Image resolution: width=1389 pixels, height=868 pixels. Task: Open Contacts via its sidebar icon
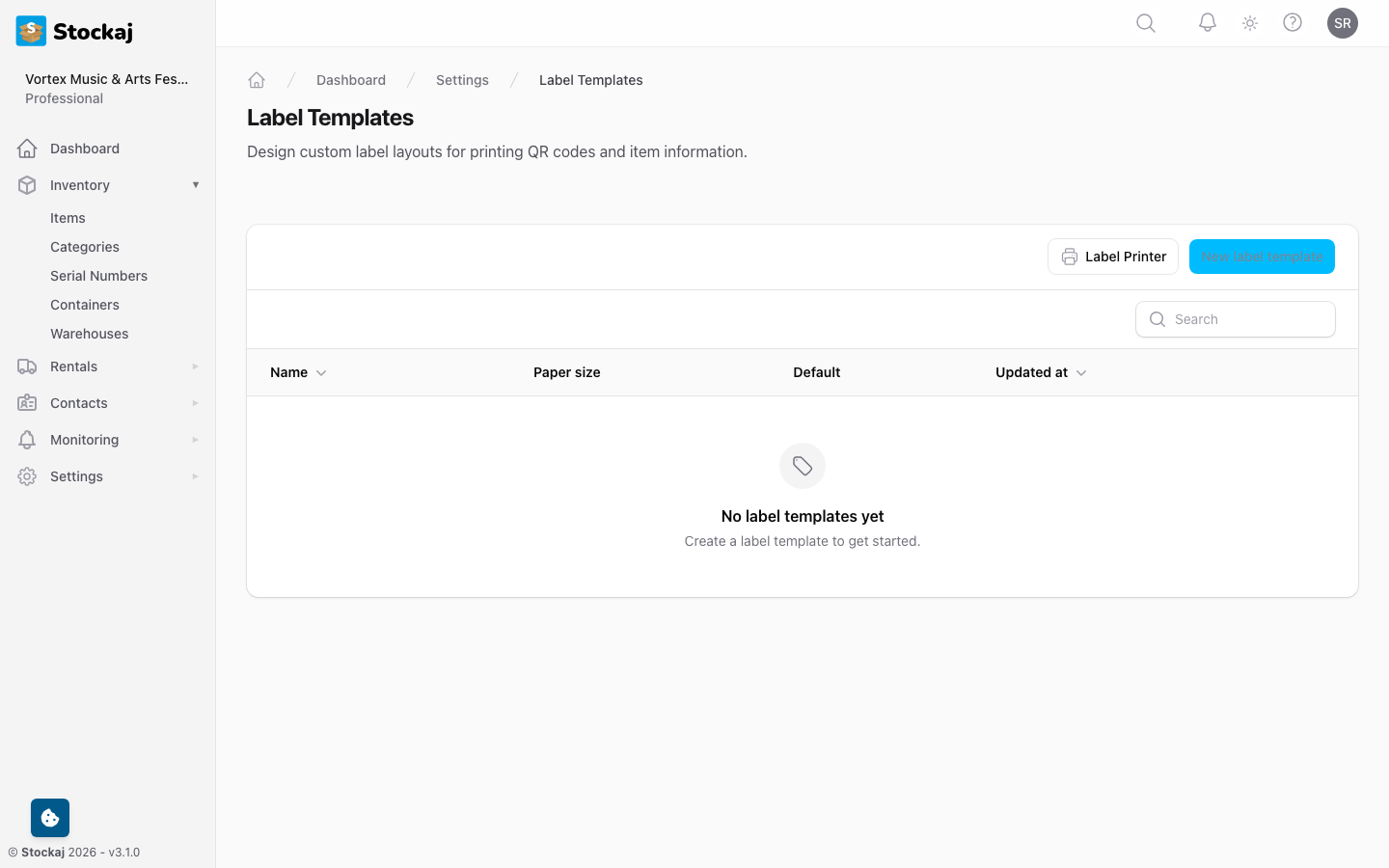point(27,403)
